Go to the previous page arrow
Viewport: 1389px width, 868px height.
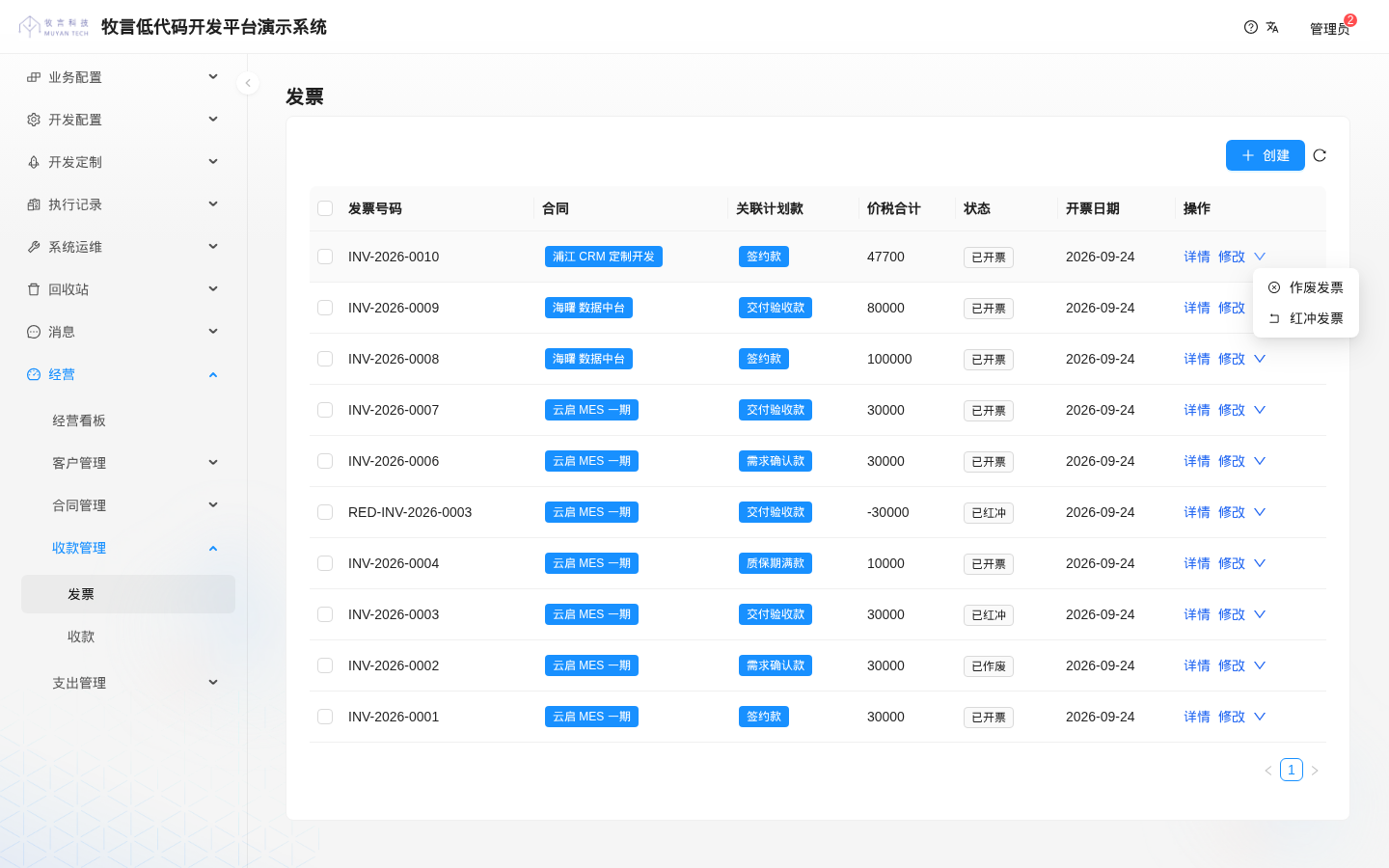[1268, 771]
